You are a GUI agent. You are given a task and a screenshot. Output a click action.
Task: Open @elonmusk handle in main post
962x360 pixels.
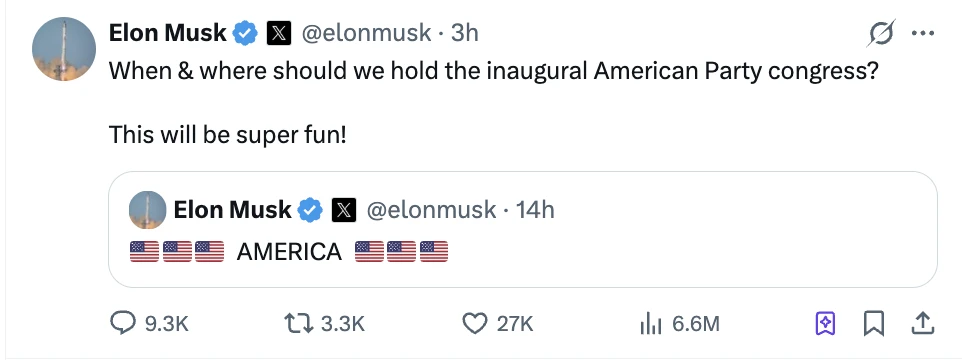365,33
